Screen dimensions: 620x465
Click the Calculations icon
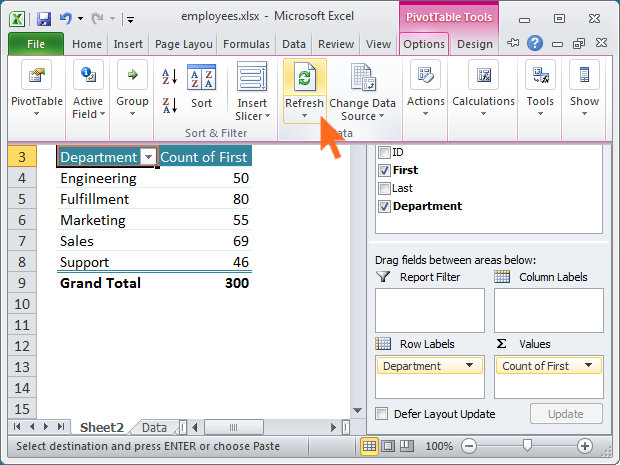tap(484, 75)
